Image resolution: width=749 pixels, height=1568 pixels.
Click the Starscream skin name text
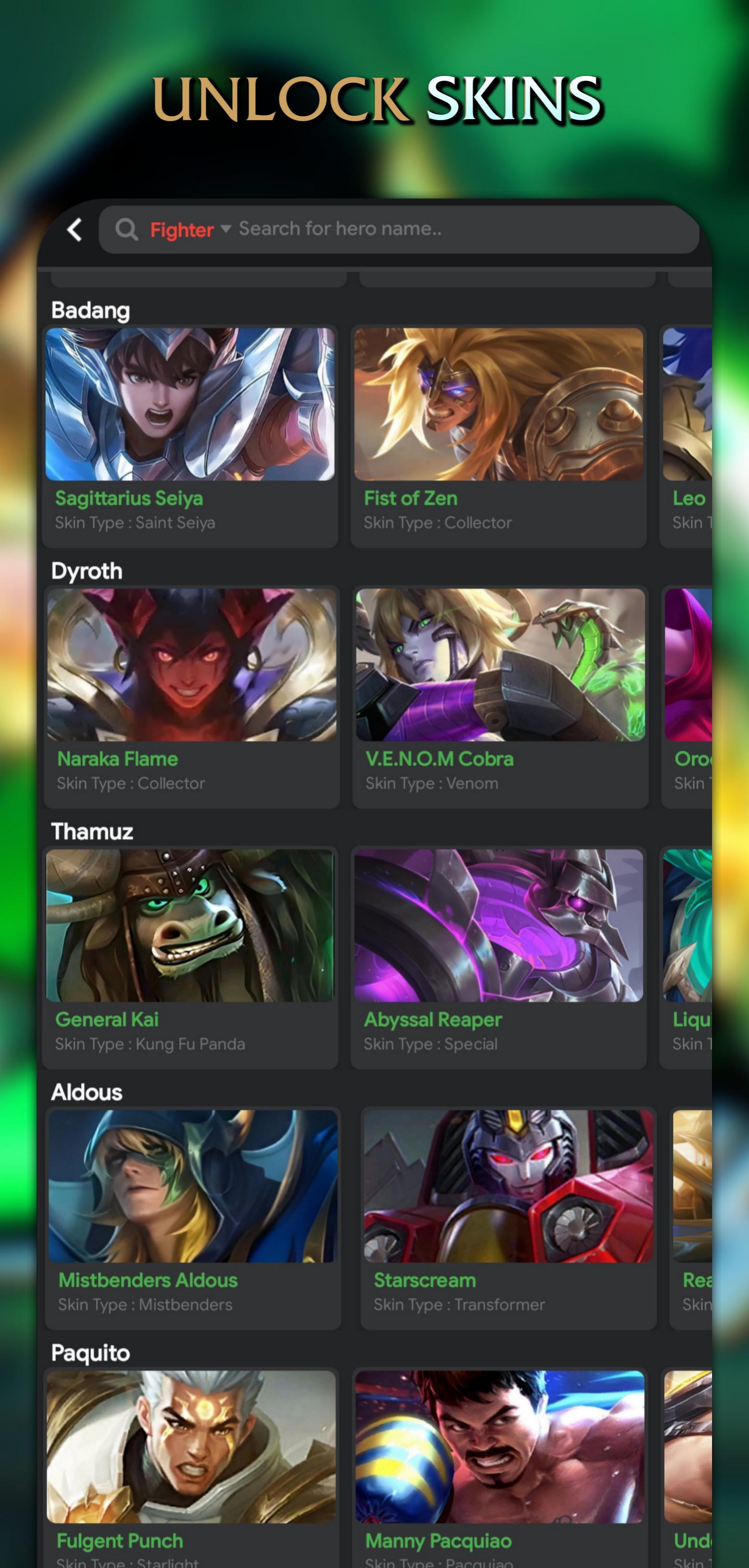[425, 1280]
